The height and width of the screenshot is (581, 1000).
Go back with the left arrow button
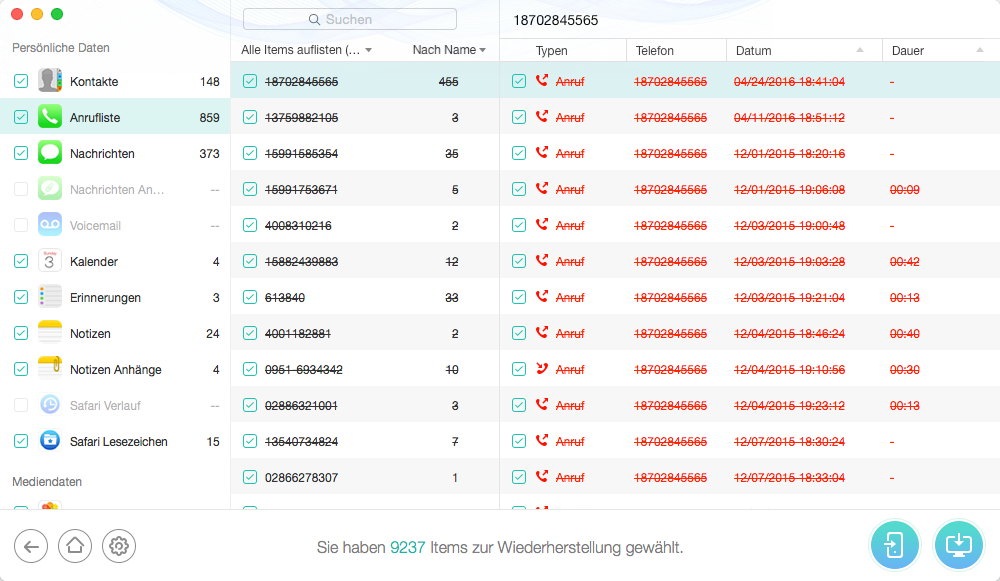pos(31,547)
